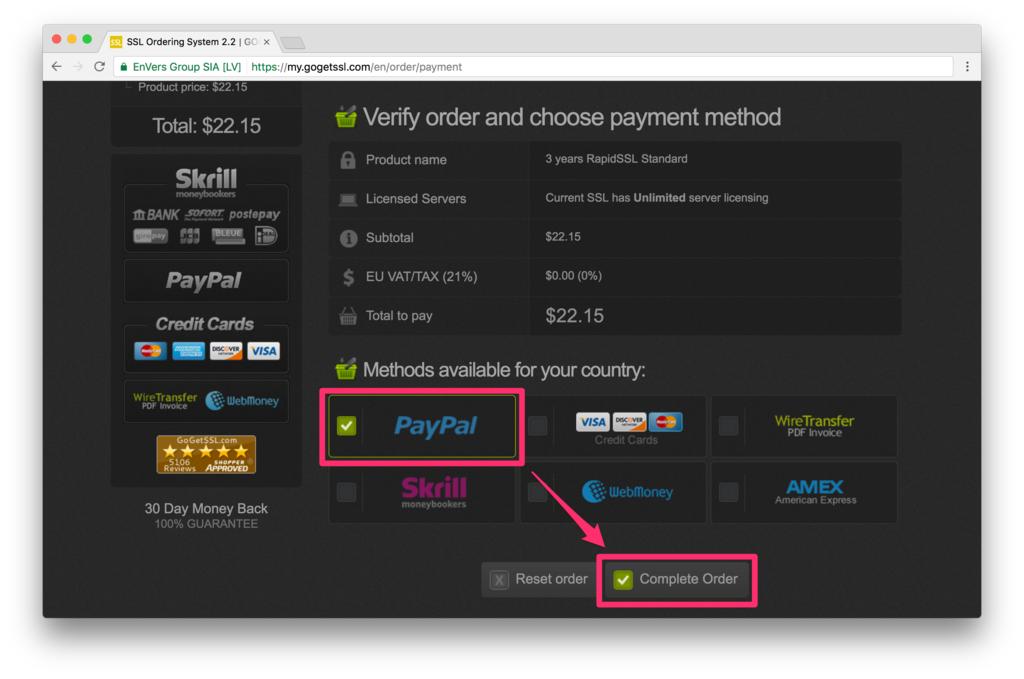This screenshot has height=679, width=1024.
Task: Click the 3 years RapidSSL Standard value
Action: click(616, 159)
